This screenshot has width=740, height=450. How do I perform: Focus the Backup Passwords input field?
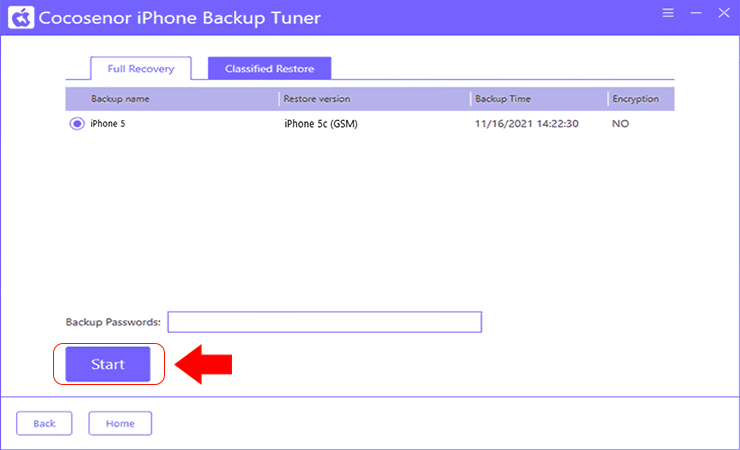325,322
